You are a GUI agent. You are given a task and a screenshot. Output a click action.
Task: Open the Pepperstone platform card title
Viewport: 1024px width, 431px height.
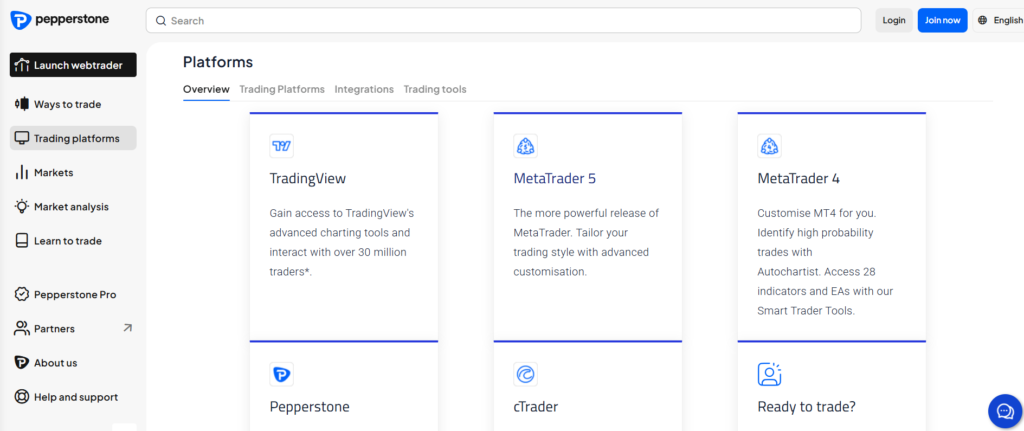pos(310,407)
